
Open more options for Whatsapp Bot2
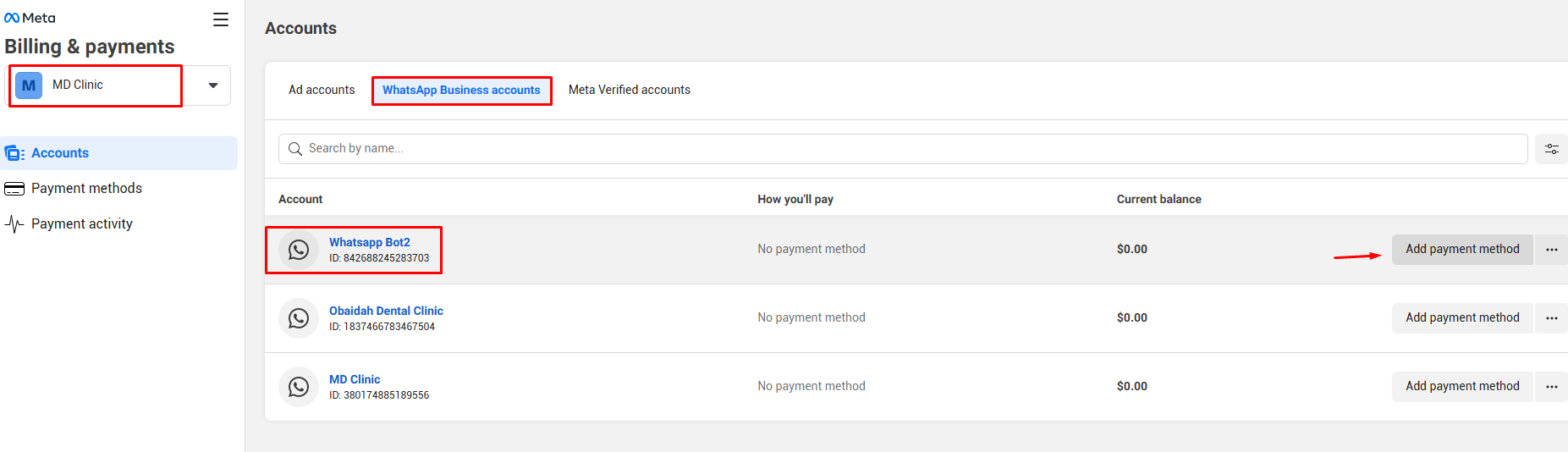click(1551, 250)
